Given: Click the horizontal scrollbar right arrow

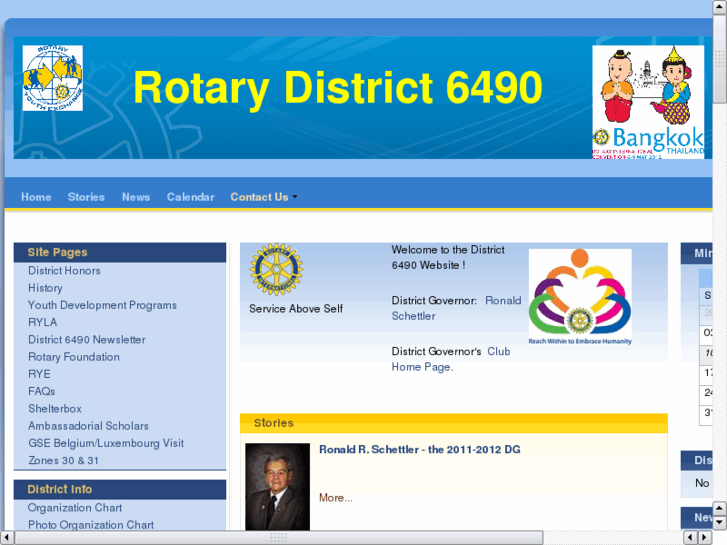Looking at the screenshot, I should click(705, 538).
